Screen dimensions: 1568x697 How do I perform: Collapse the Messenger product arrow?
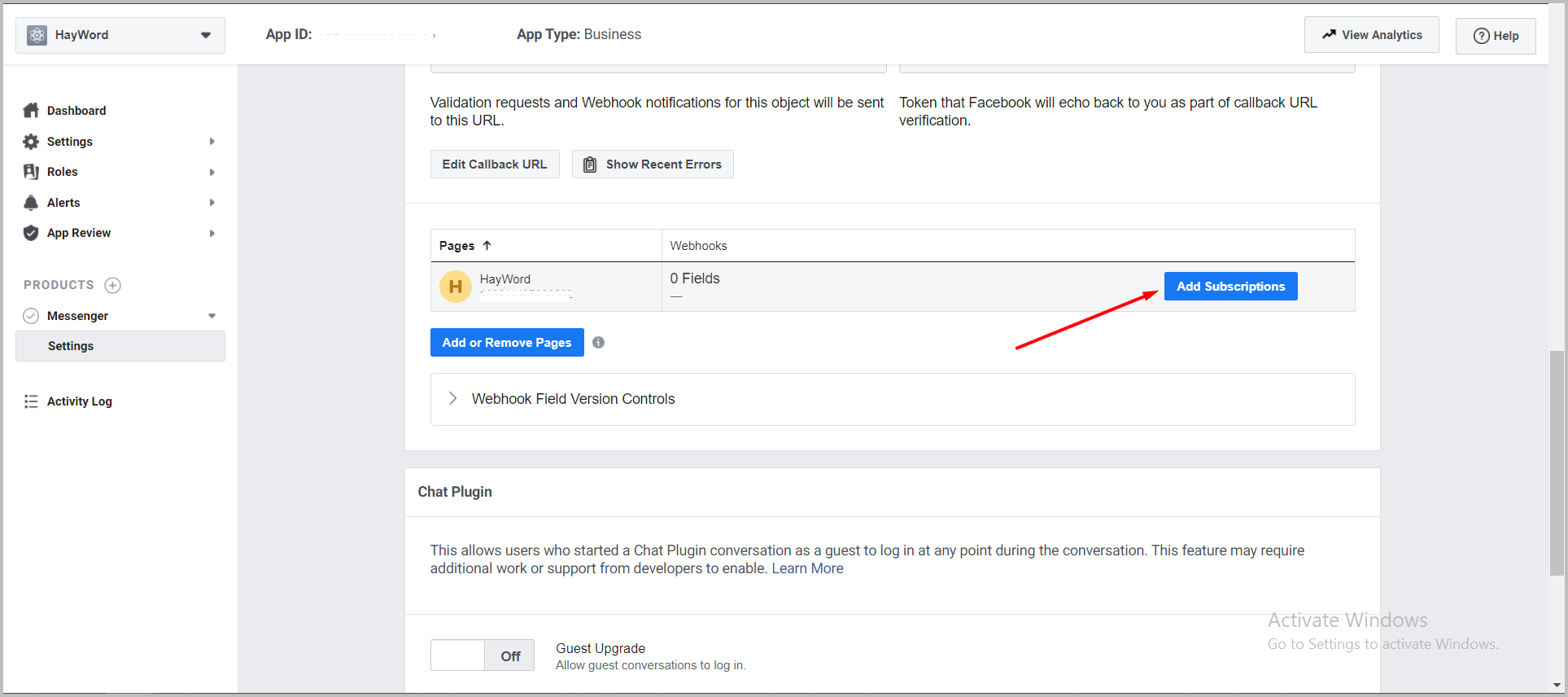pyautogui.click(x=212, y=316)
